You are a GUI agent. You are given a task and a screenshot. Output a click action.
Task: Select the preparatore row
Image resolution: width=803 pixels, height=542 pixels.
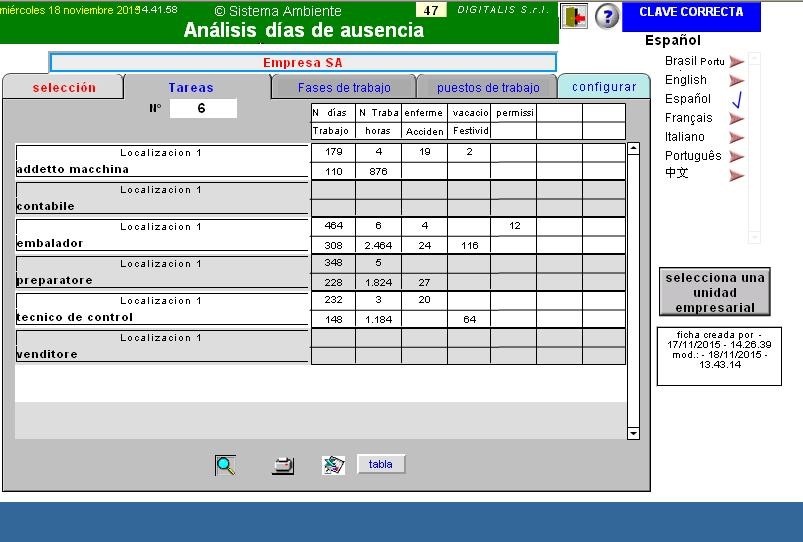tap(162, 272)
